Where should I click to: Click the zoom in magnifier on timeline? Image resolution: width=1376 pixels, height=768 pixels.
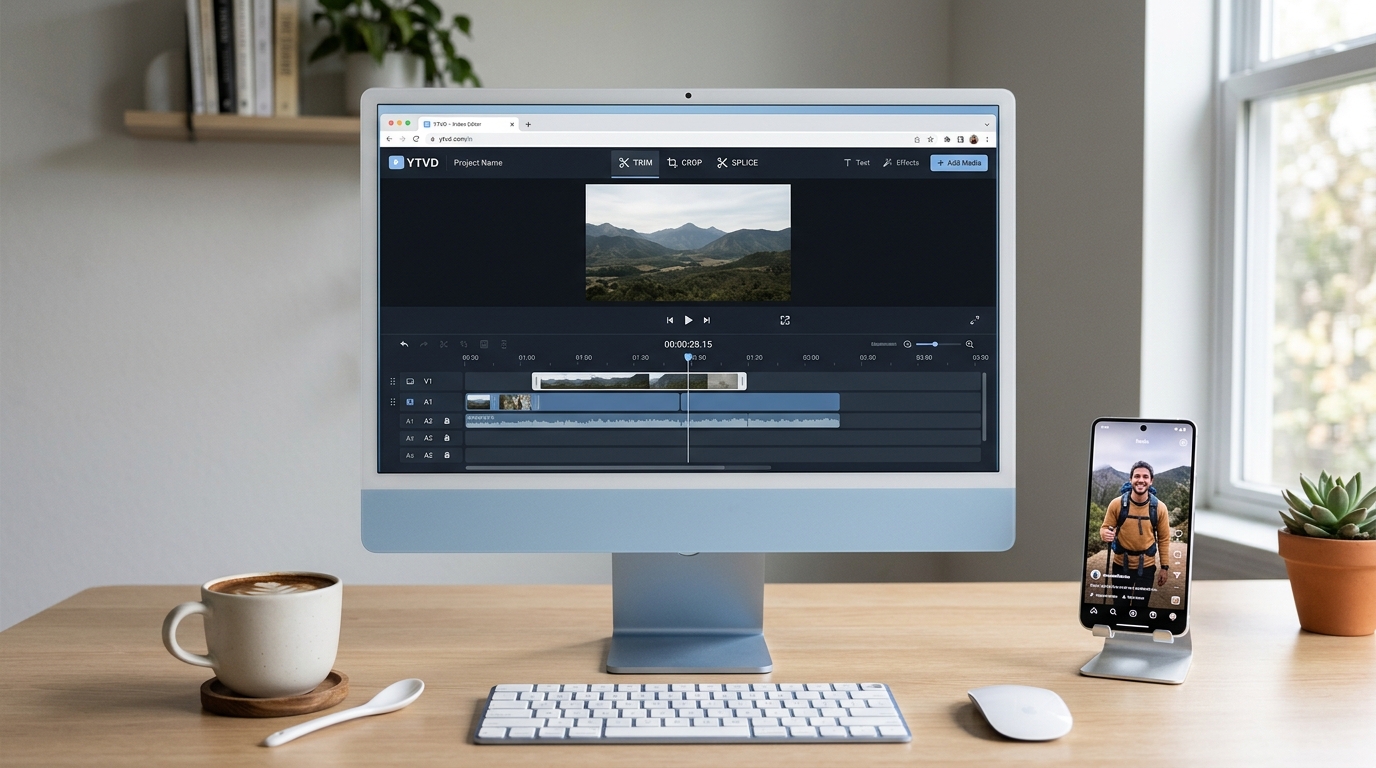pos(969,344)
